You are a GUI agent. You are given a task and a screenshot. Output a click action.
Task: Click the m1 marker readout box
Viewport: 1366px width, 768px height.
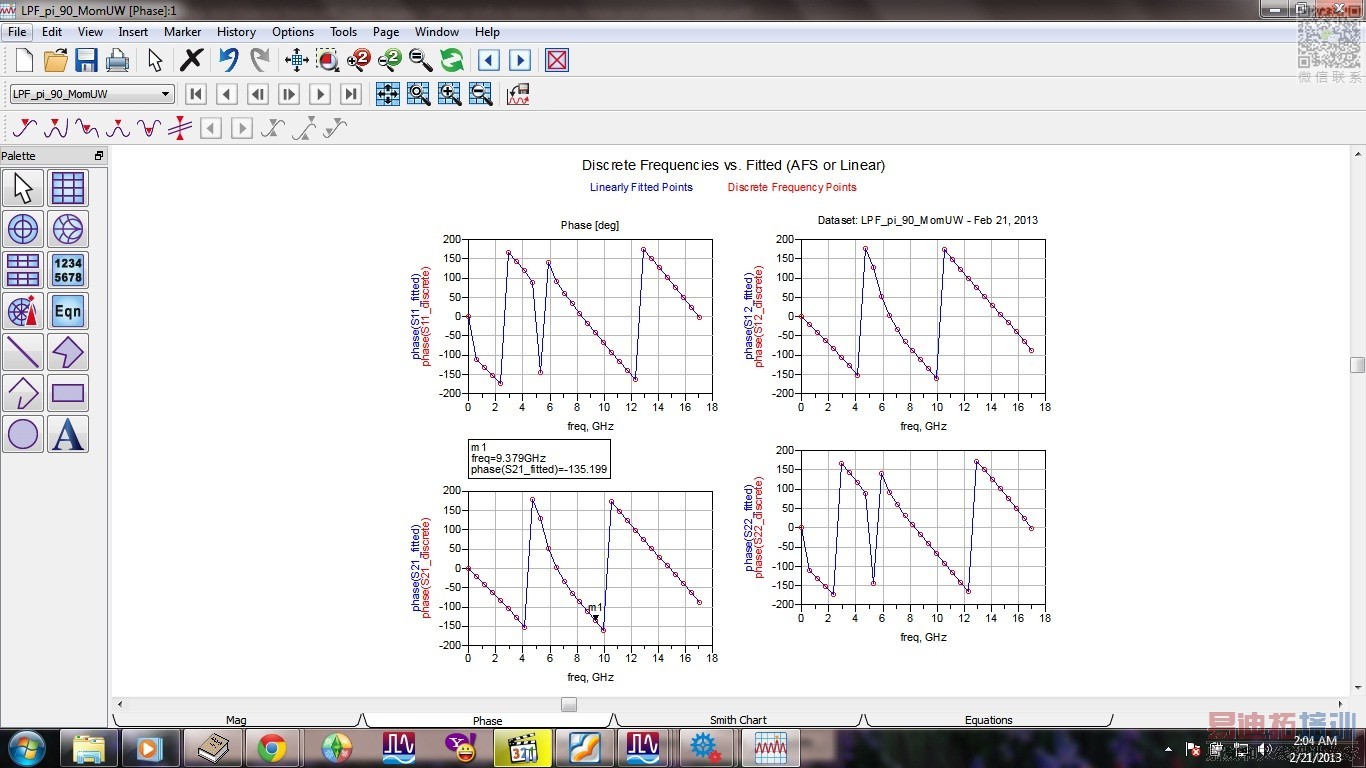pos(539,459)
